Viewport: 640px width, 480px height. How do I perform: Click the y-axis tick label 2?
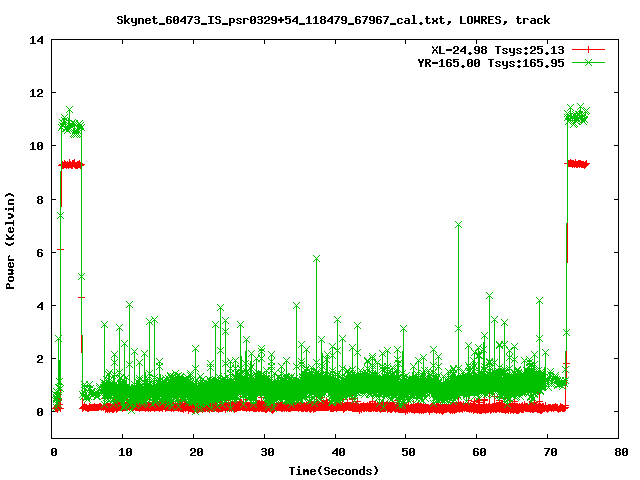point(40,359)
